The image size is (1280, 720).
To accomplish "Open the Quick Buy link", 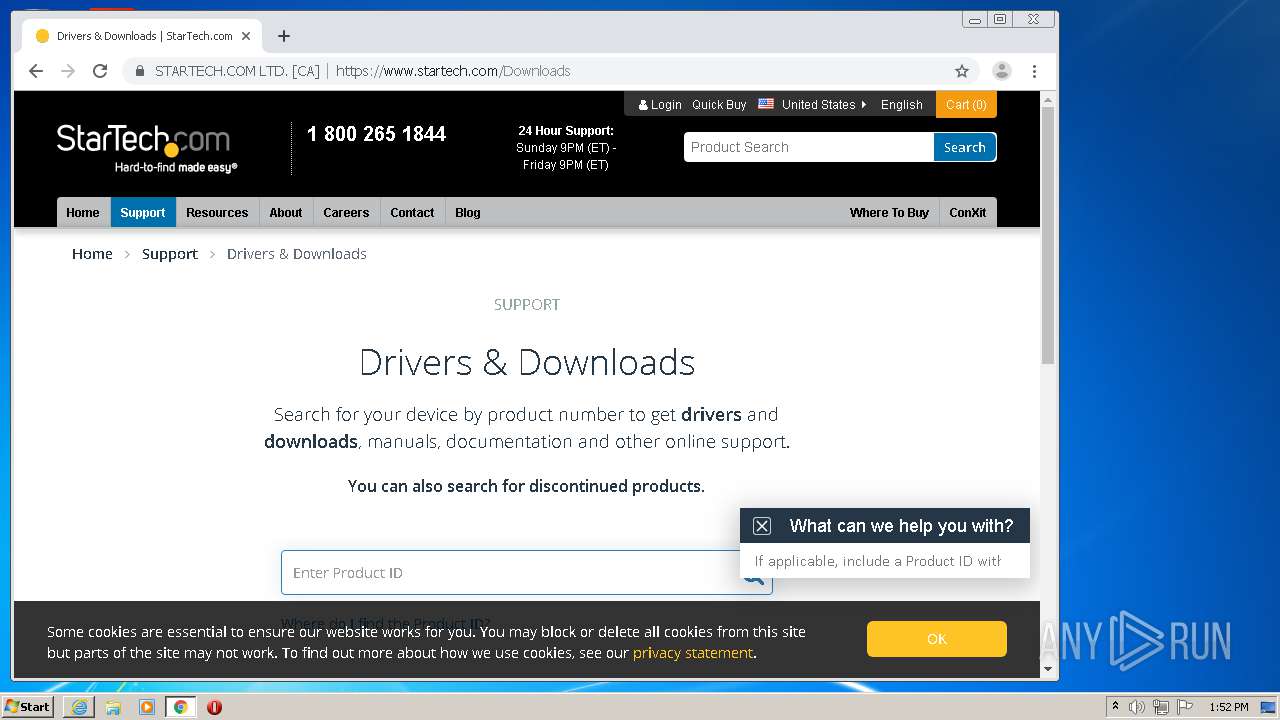I will tap(719, 104).
